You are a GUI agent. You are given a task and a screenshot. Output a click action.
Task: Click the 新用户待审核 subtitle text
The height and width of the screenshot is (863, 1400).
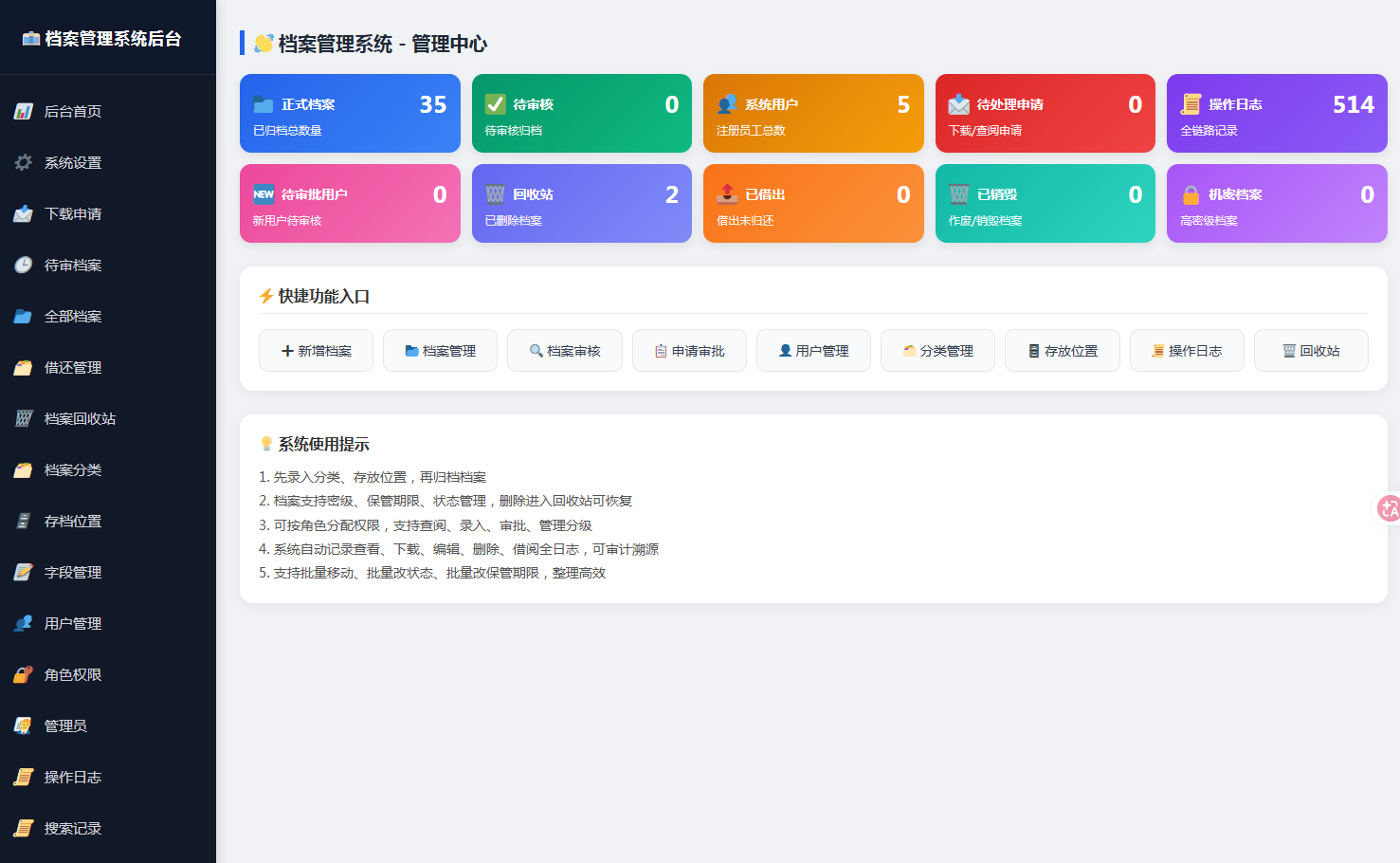[x=287, y=221]
